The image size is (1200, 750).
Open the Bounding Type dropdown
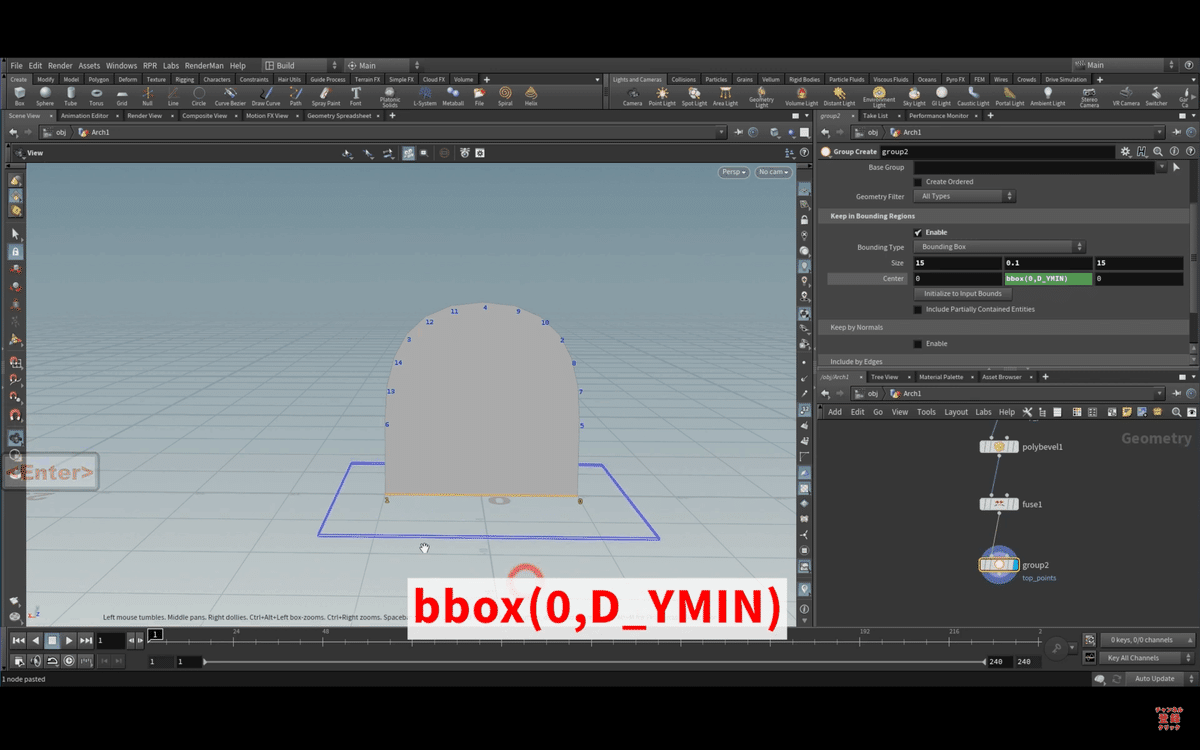tap(999, 247)
